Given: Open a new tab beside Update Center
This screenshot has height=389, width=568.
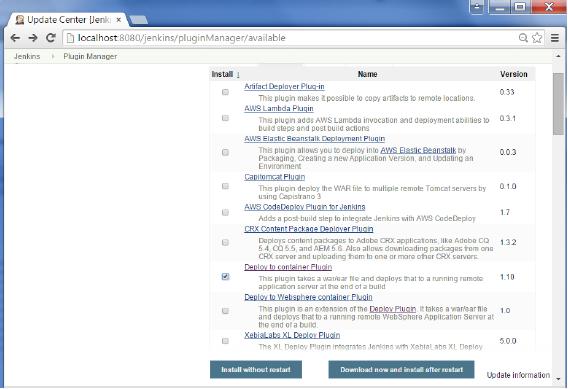Looking at the screenshot, I should coord(139,20).
